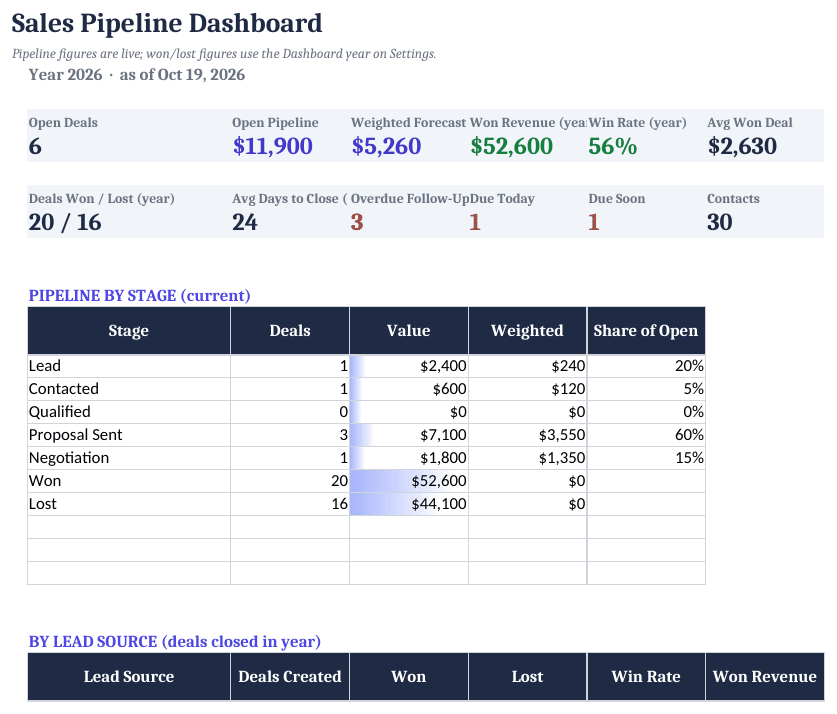
Task: Click the Proposal Sent value cell $7,100
Action: click(x=409, y=435)
